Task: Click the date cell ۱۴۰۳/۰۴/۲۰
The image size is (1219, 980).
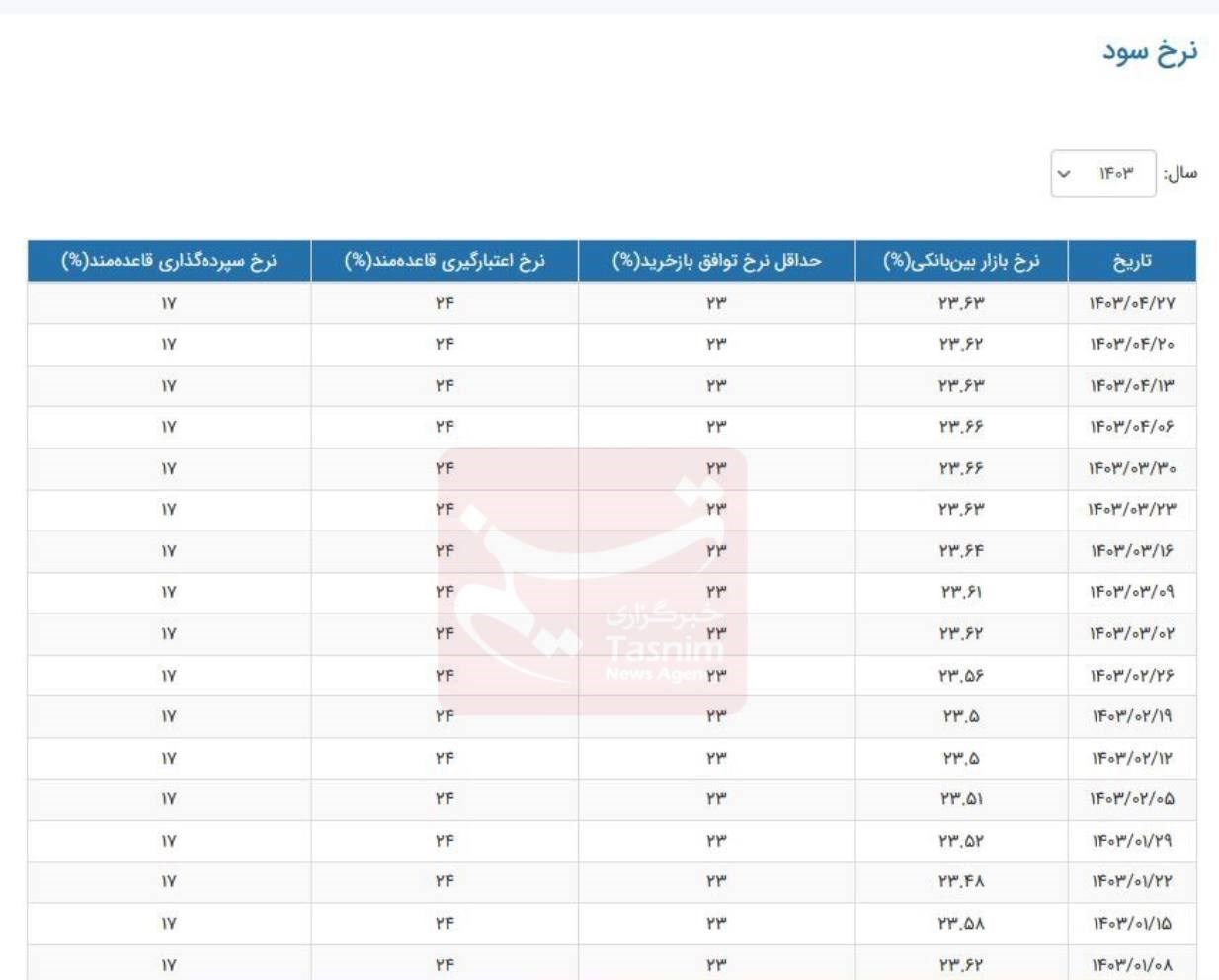Action: tap(1132, 345)
